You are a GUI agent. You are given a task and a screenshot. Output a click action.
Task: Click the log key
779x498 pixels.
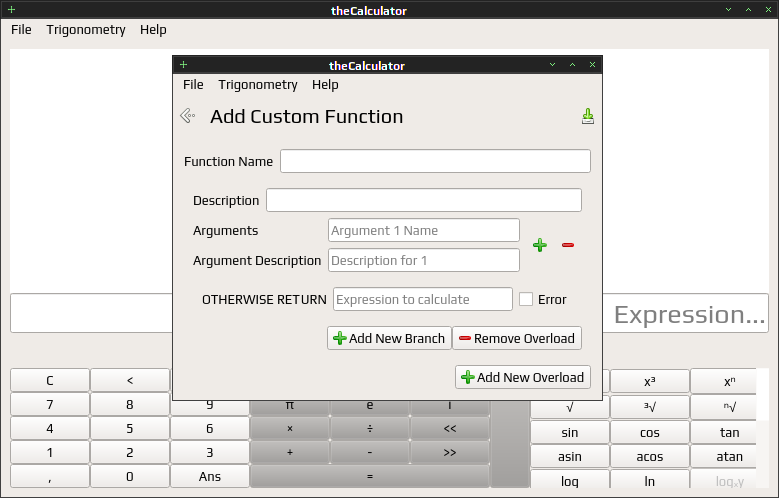click(570, 480)
